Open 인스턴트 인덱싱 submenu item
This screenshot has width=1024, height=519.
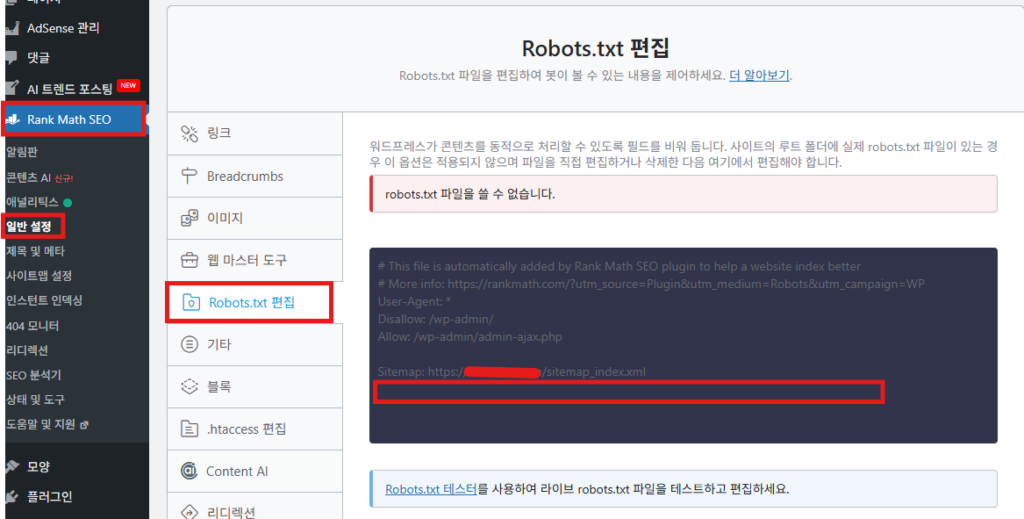click(x=44, y=300)
